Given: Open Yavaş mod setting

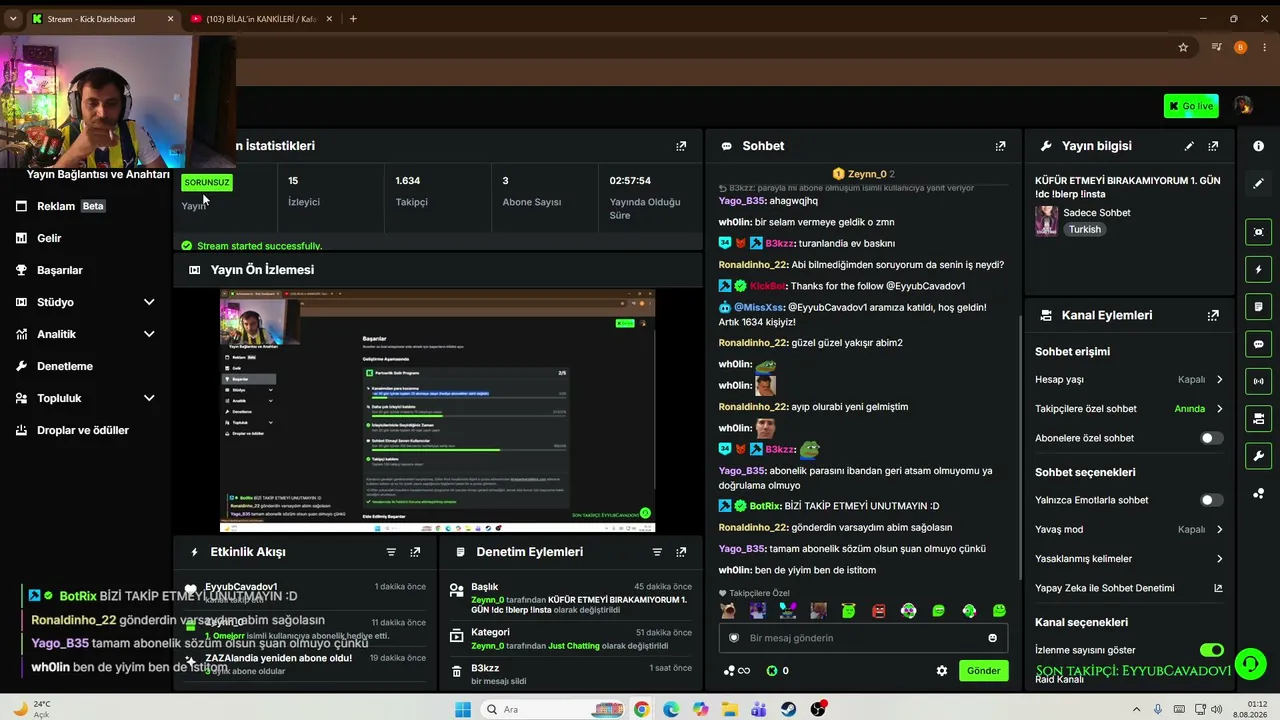Looking at the screenshot, I should [x=1129, y=529].
